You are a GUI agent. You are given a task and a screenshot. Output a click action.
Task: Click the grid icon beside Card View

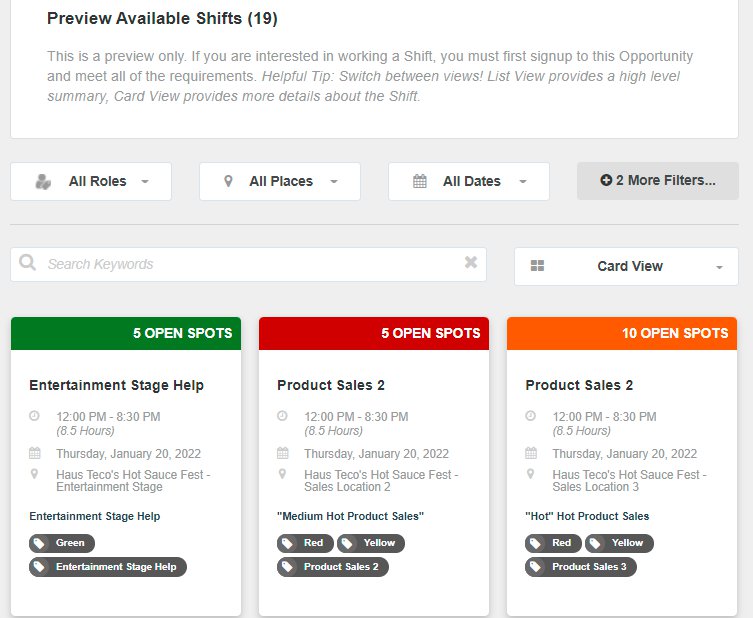537,266
